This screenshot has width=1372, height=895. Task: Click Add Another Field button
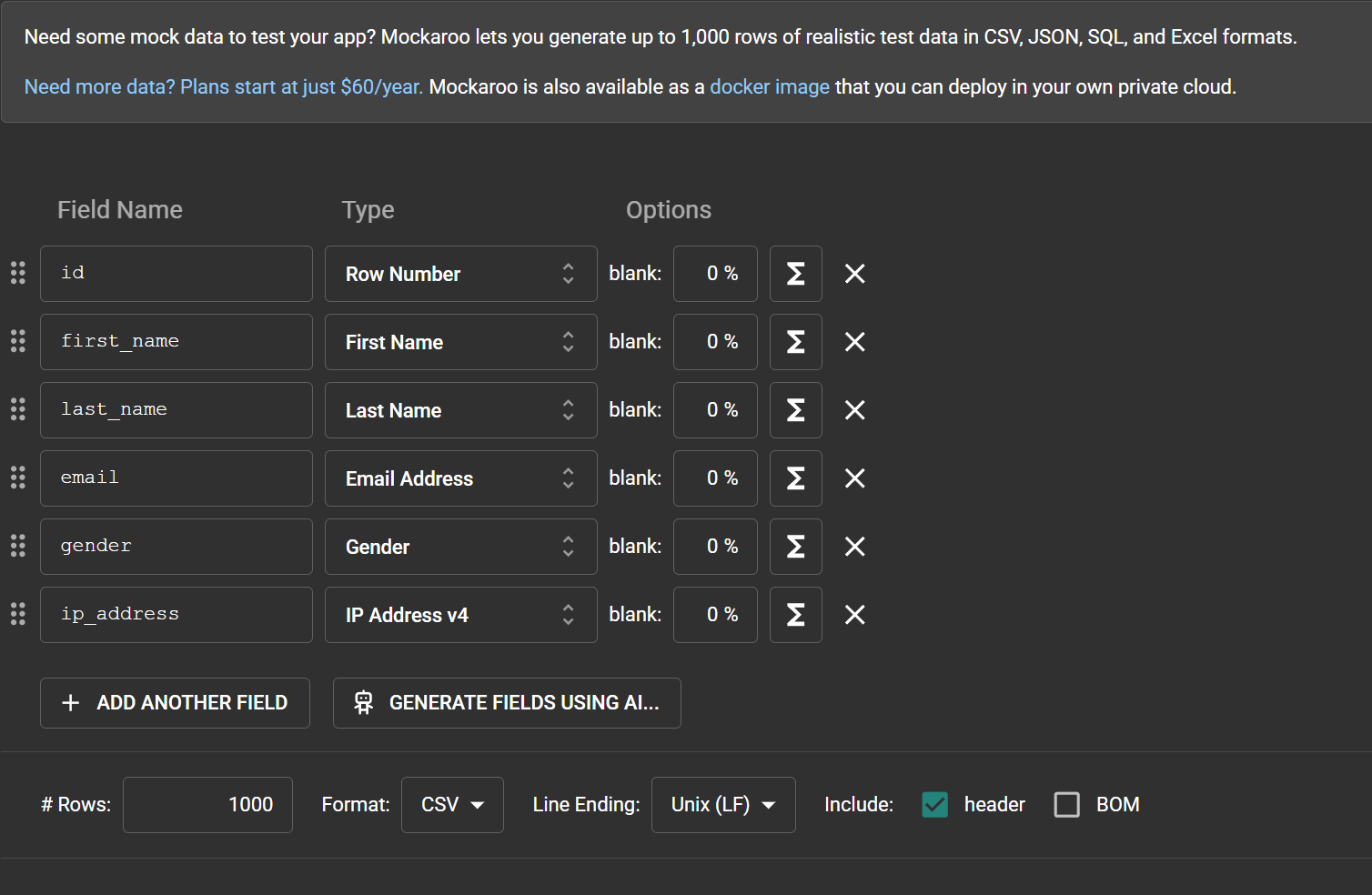[x=175, y=703]
